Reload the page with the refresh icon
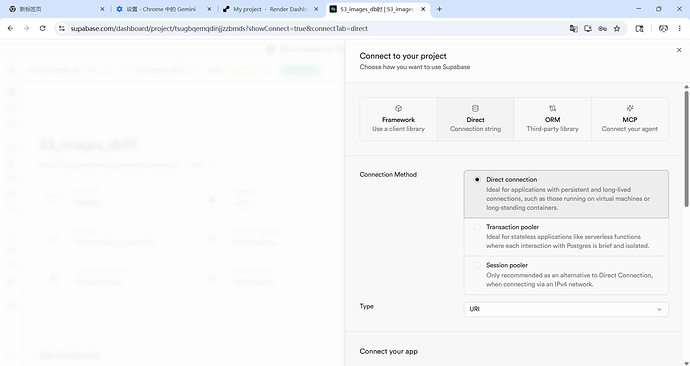 pos(43,28)
